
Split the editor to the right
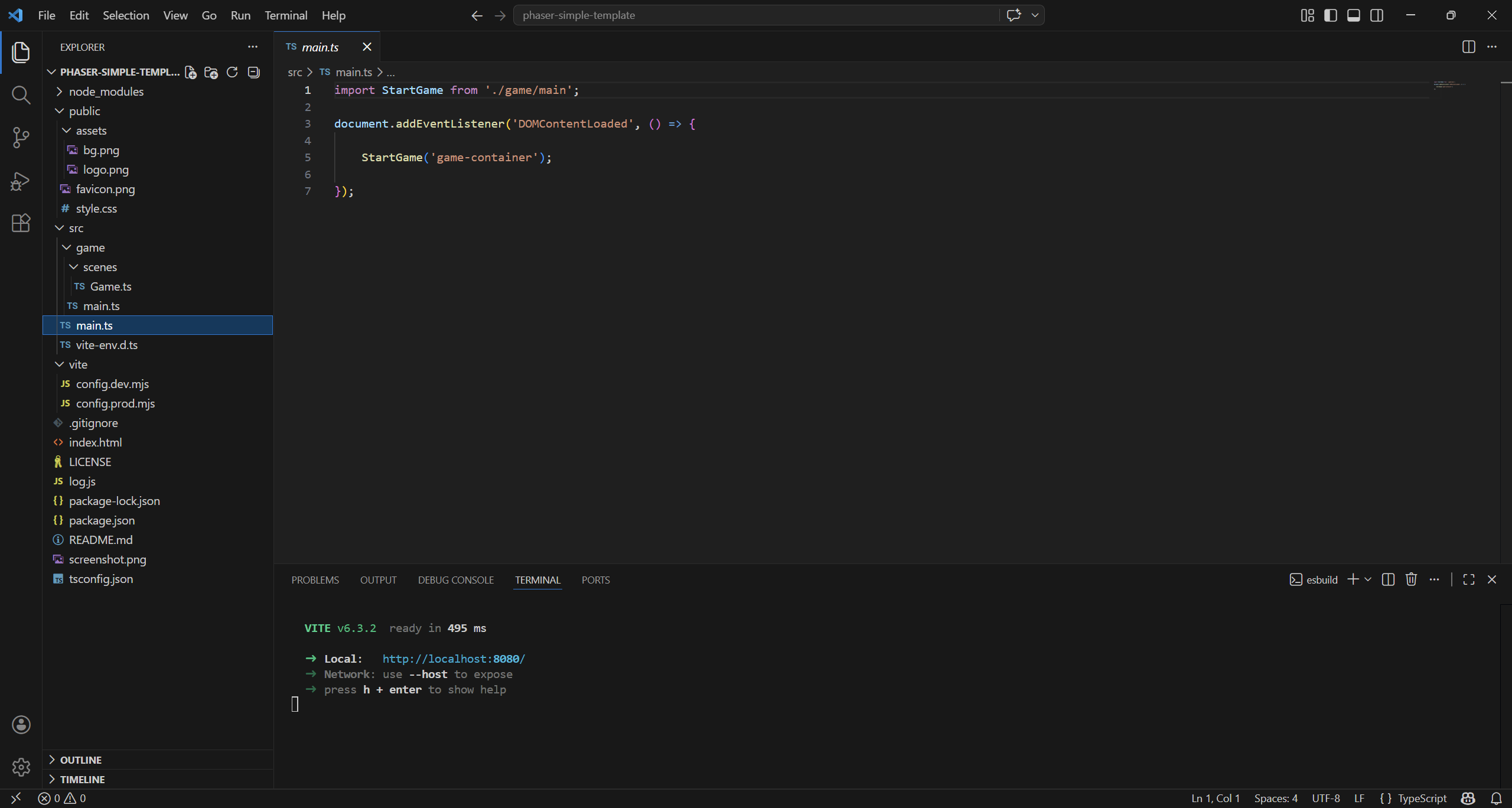click(1468, 47)
